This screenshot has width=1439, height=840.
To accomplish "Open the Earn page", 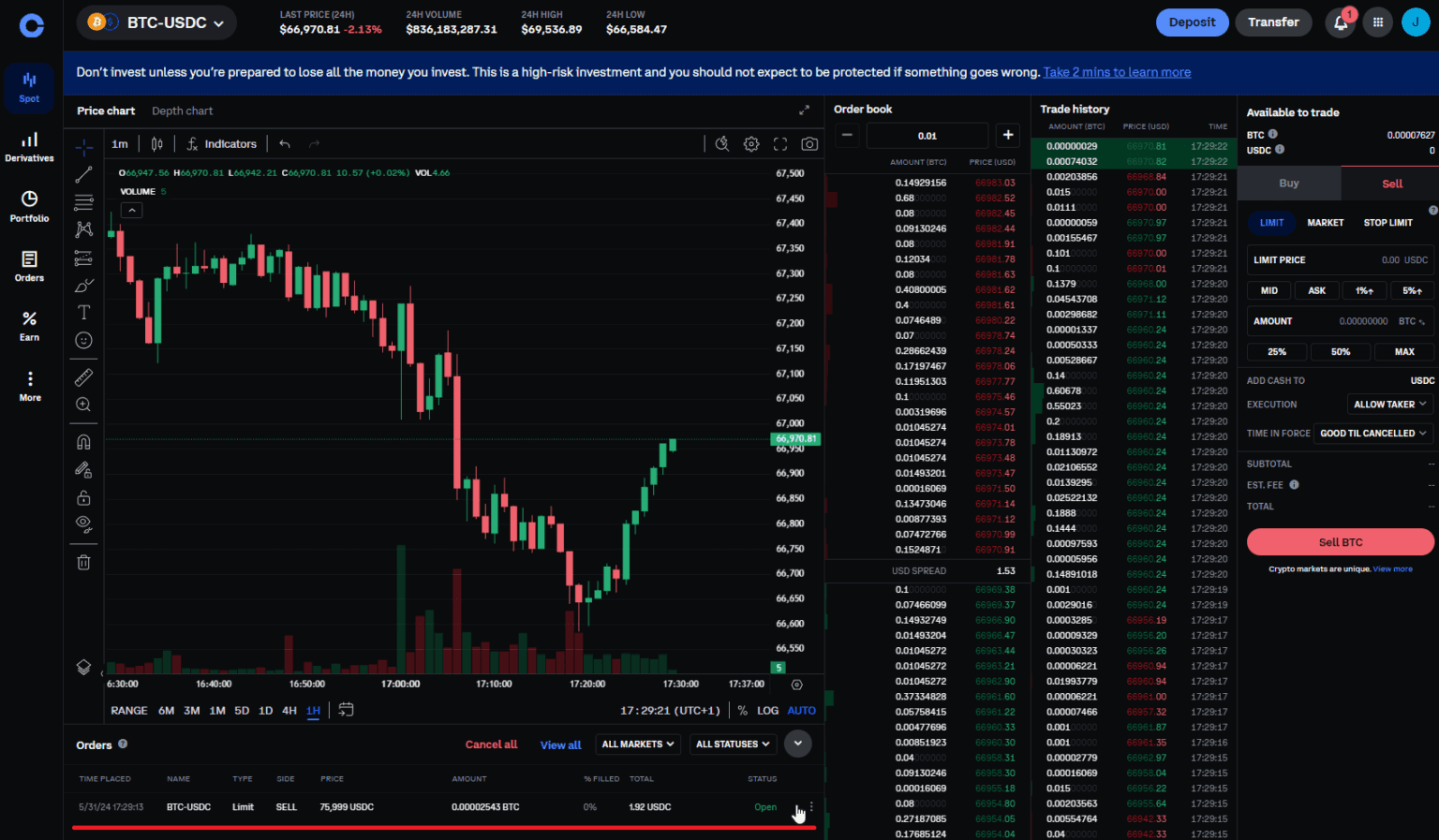I will [x=30, y=327].
